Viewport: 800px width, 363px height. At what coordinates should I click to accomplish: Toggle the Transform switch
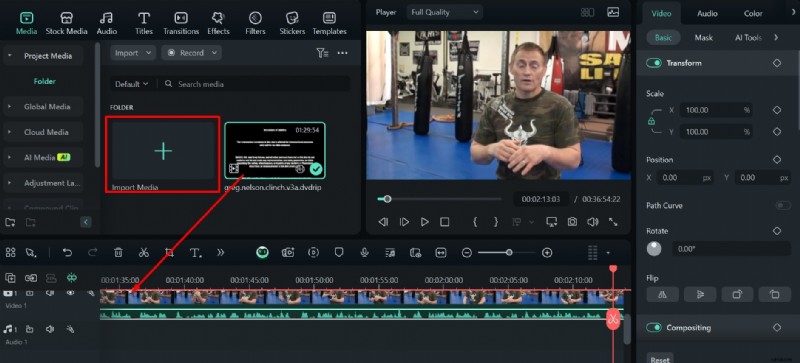654,63
